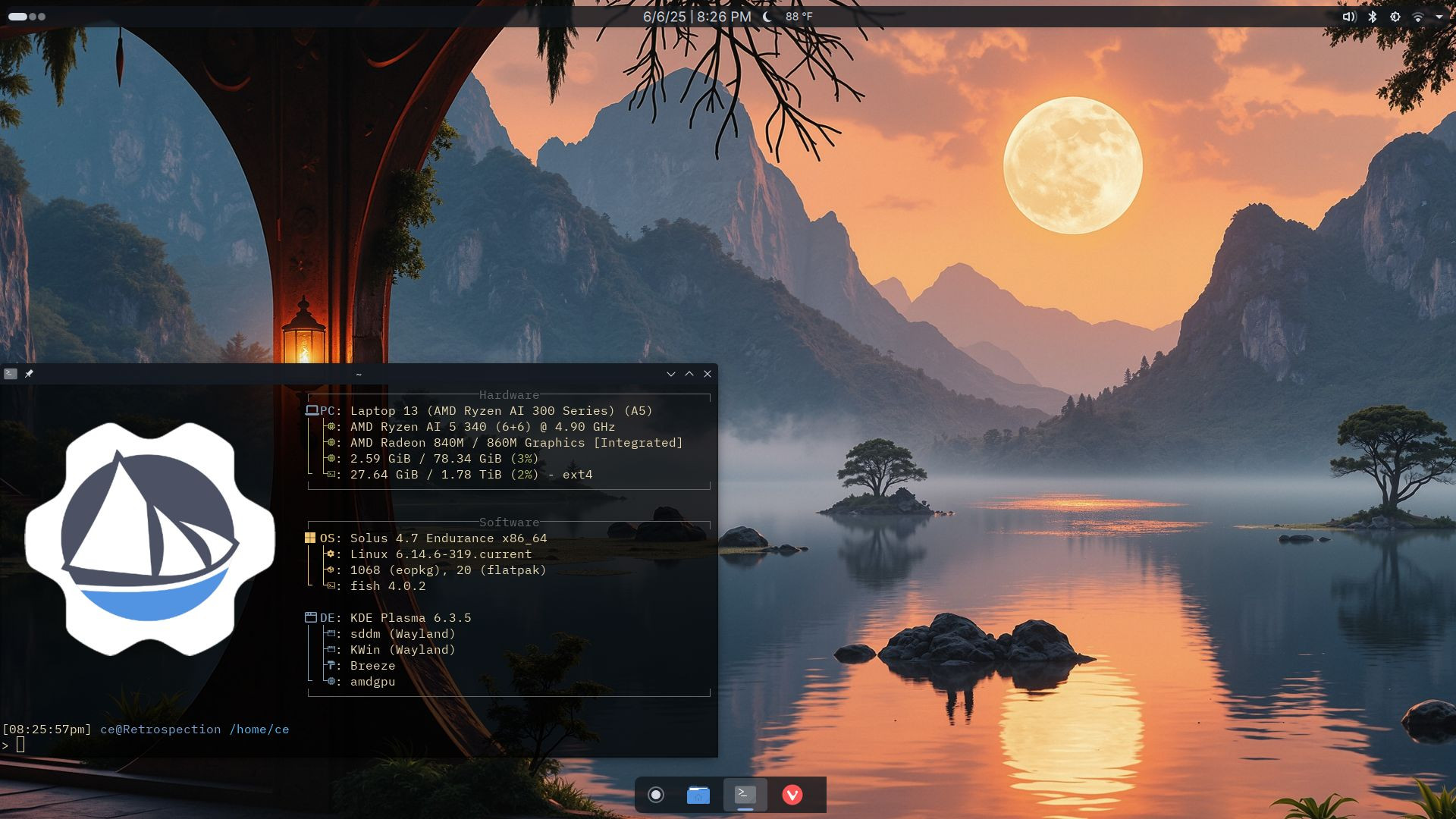Click text "amdgpu" driver line
This screenshot has width=1456, height=819.
point(372,682)
